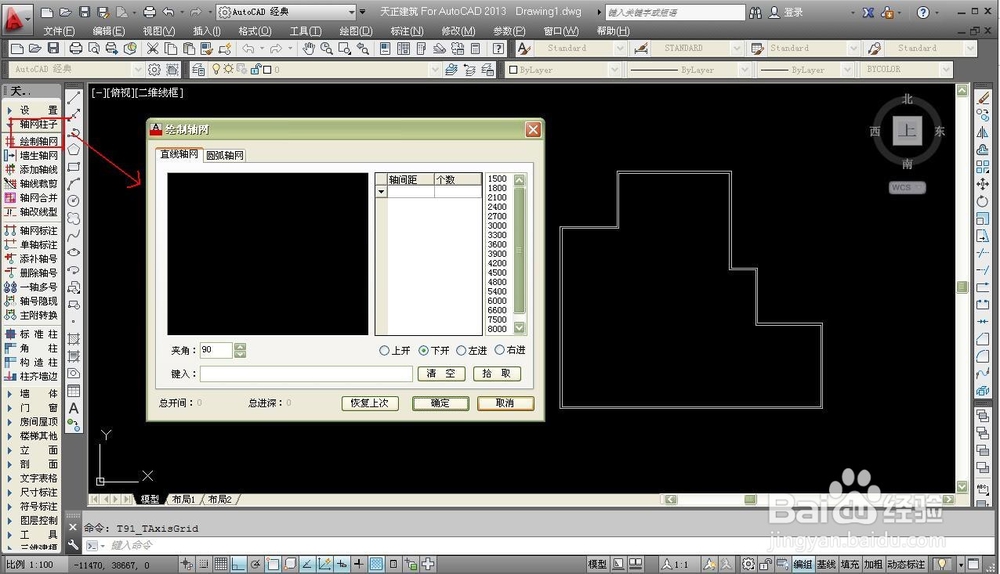Click 绘制轴网 in the left panel
1000x574 pixels.
pos(33,141)
